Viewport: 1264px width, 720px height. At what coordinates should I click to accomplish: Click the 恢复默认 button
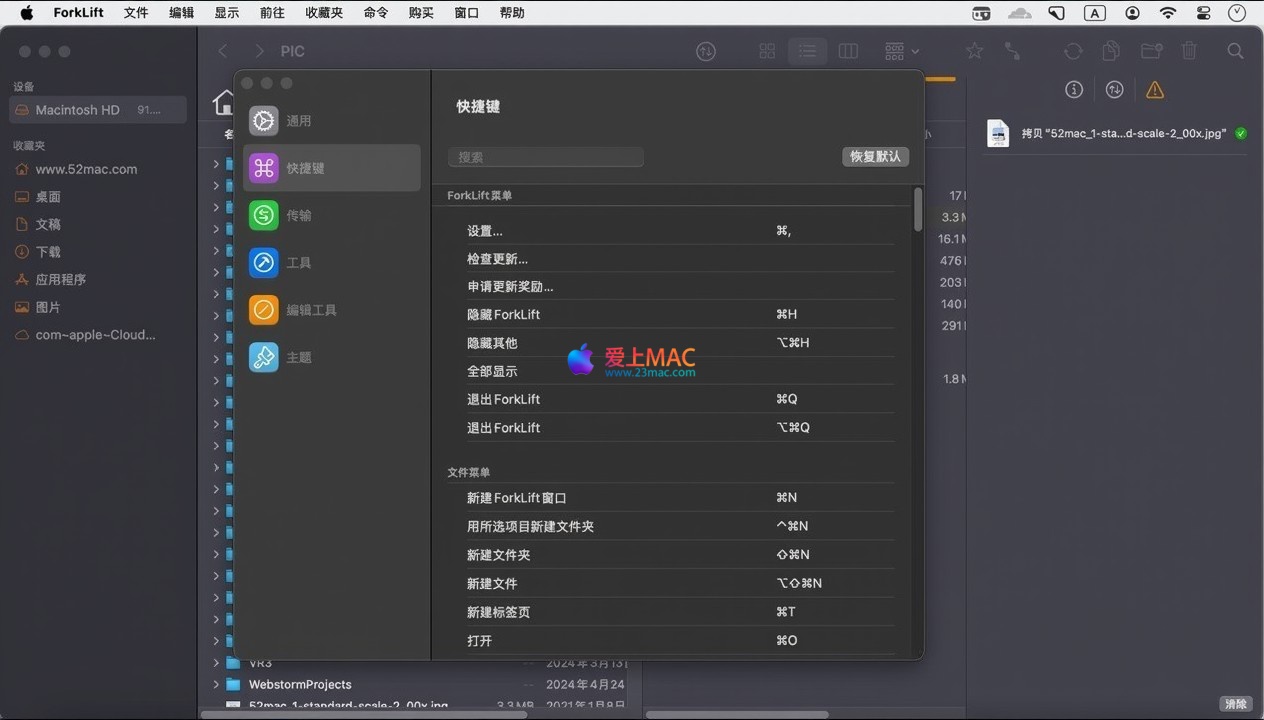click(x=875, y=156)
